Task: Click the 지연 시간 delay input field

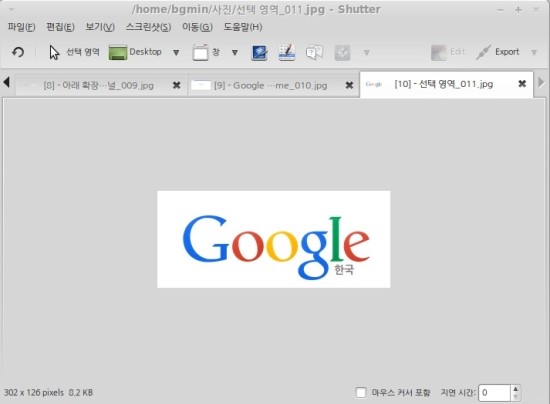Action: (x=494, y=392)
